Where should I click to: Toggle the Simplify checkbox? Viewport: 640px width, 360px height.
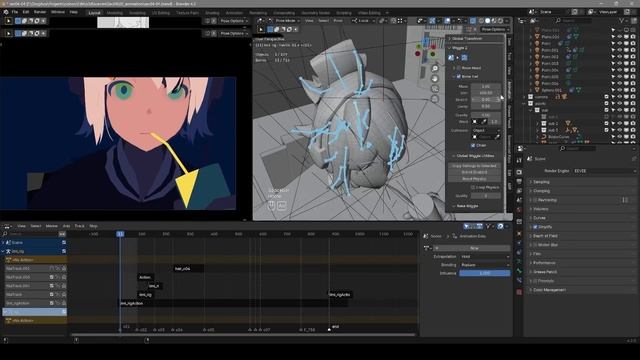pos(535,227)
